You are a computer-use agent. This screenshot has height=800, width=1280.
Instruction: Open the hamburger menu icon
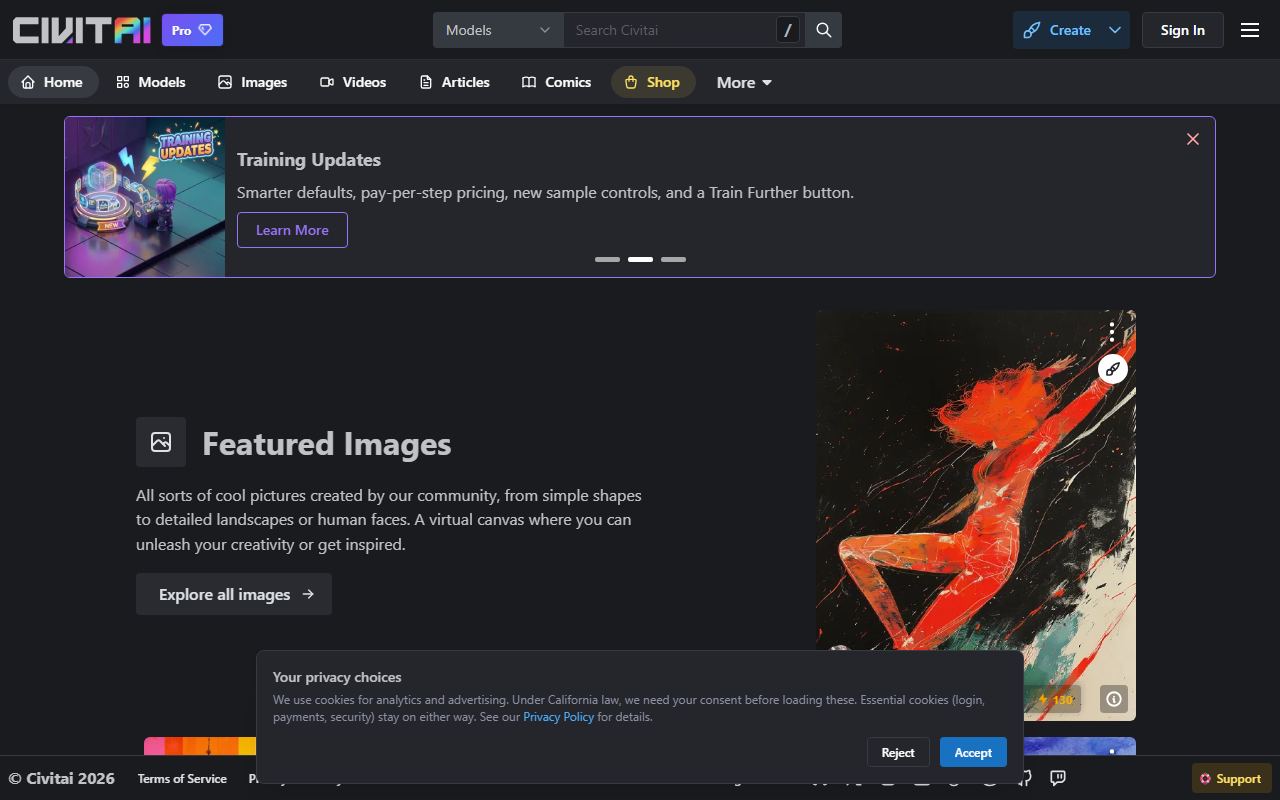click(1250, 30)
